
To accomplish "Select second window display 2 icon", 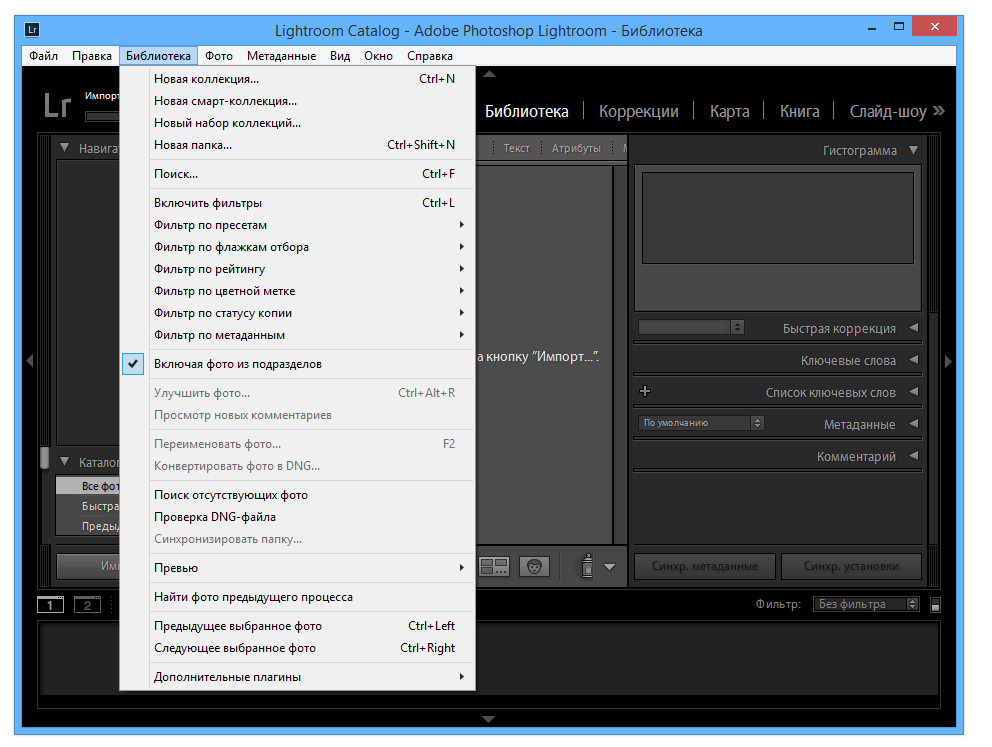I will [87, 605].
